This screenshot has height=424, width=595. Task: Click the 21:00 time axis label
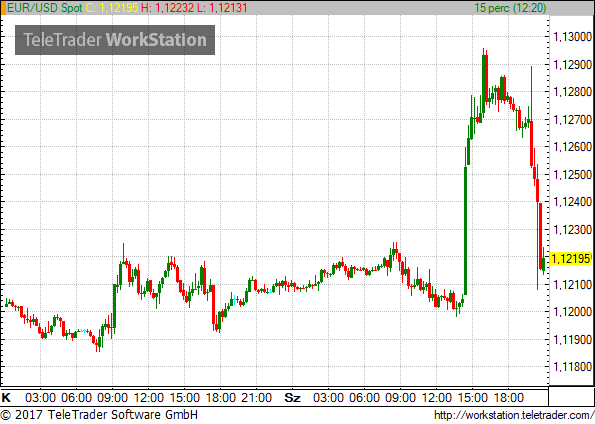[257, 398]
